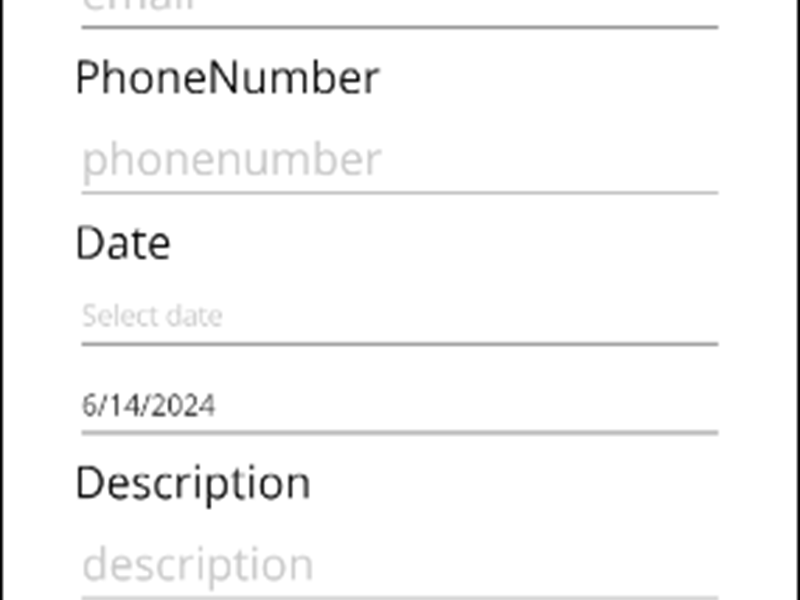This screenshot has width=800, height=600.
Task: Click the email placeholder at top
Action: point(138,6)
